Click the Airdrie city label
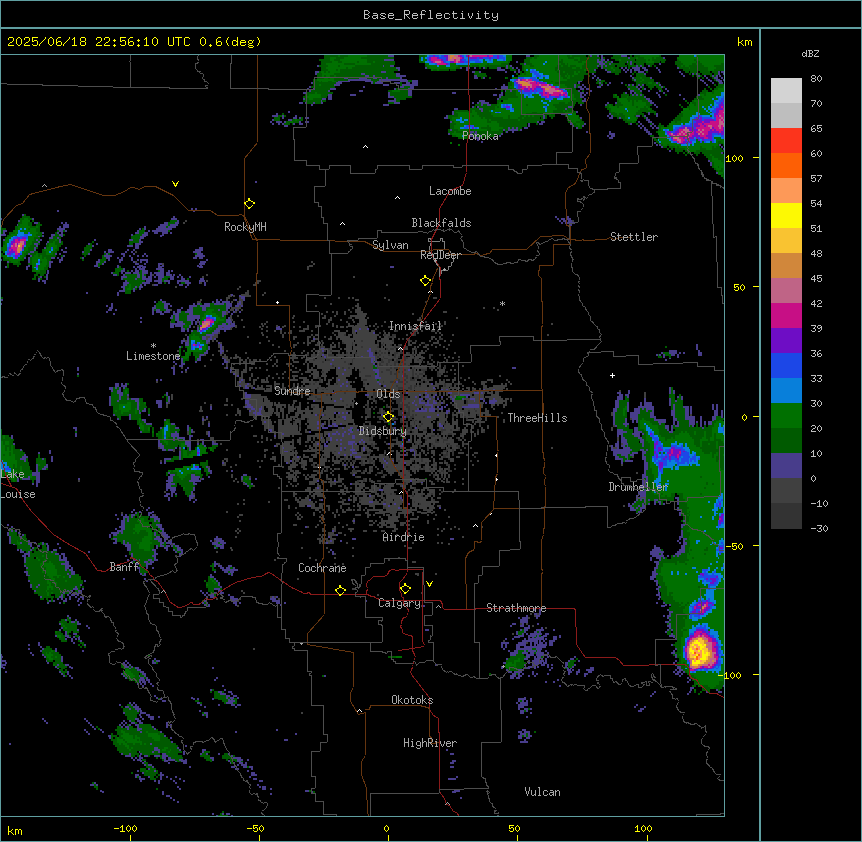Screen dimensions: 862x842 (404, 537)
